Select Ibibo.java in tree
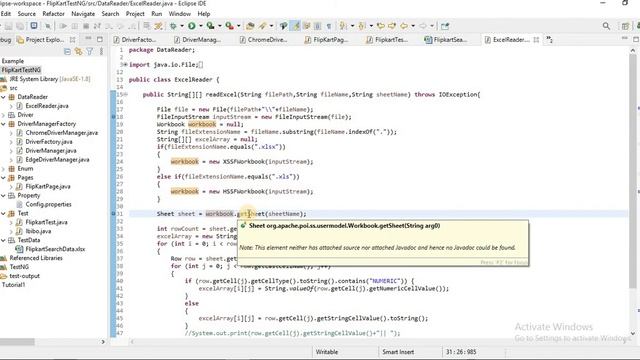The width and height of the screenshot is (640, 360). click(38, 231)
